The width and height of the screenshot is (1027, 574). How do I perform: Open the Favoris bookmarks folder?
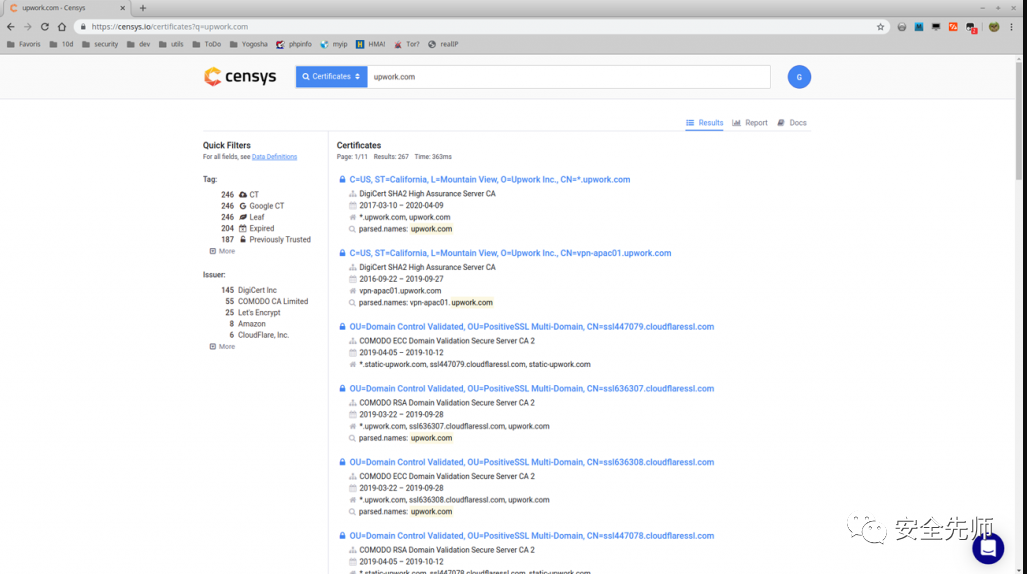point(24,44)
